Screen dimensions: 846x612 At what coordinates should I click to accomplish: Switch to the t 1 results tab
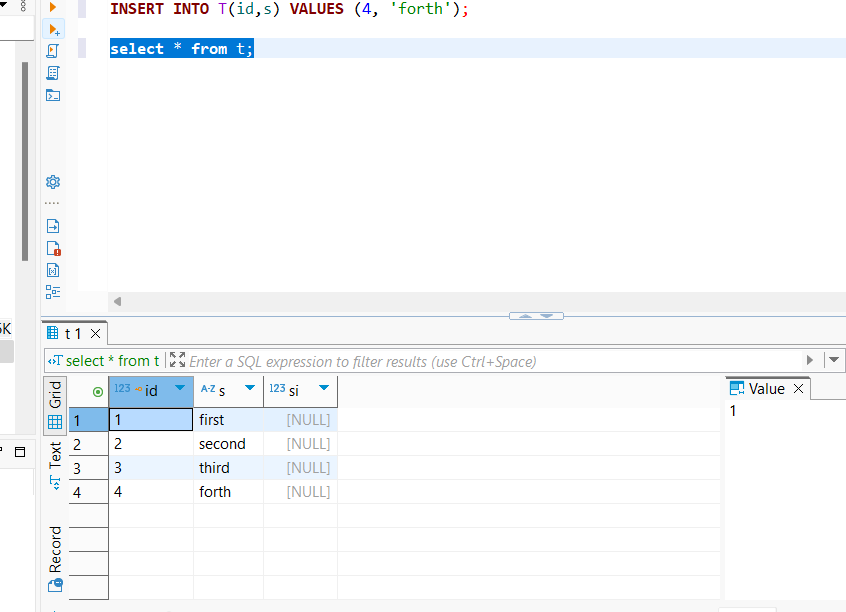tap(73, 334)
